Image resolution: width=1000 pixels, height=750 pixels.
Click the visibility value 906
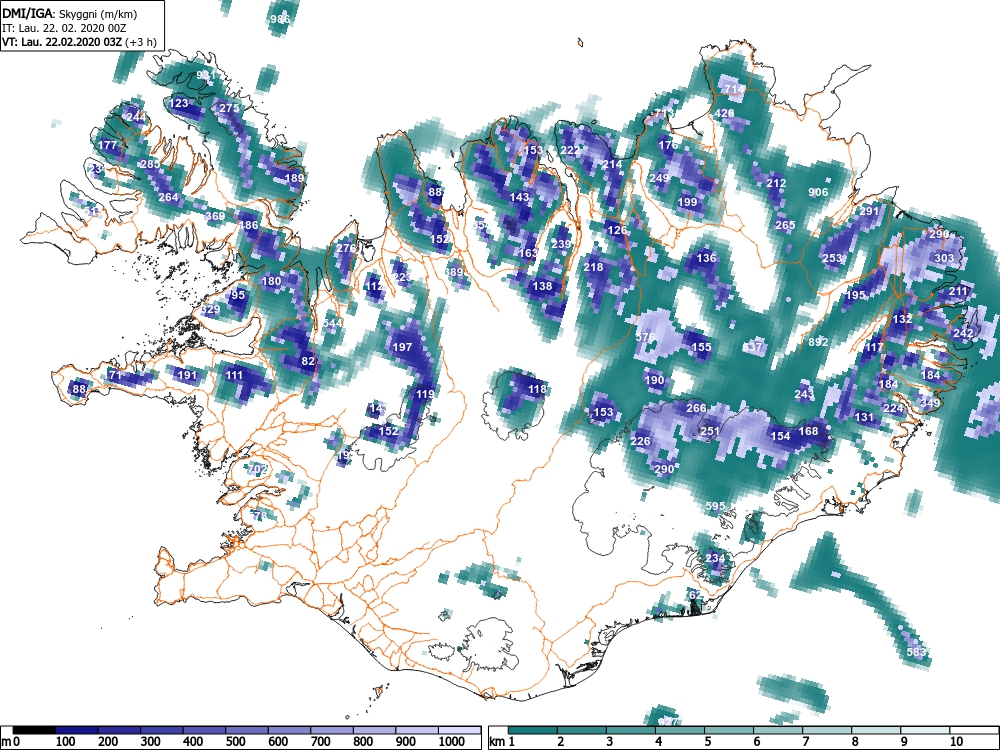point(818,193)
